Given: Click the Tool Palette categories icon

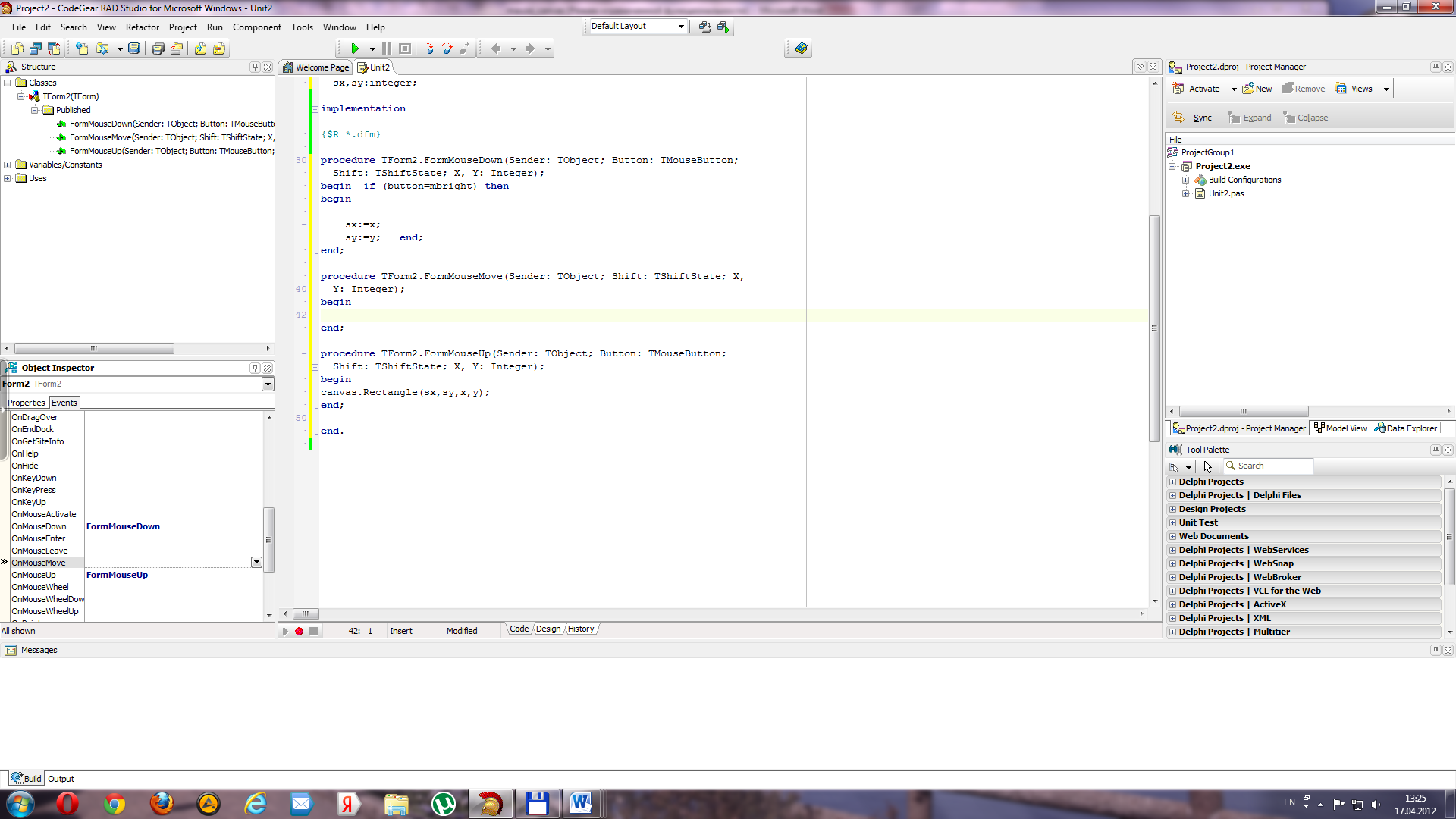Looking at the screenshot, I should (1174, 466).
